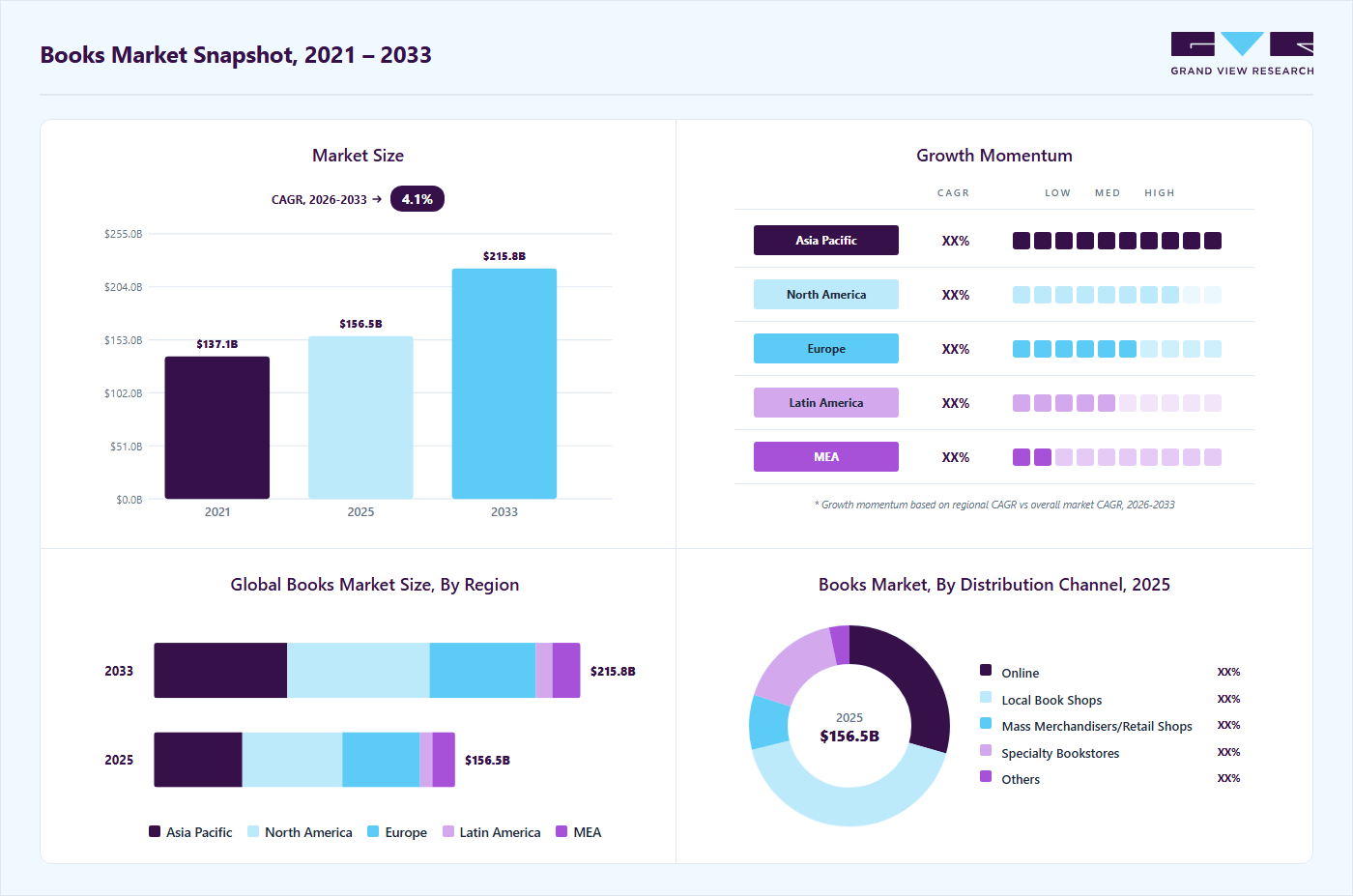Click the Global Books Market Size, By Region heading
The height and width of the screenshot is (896, 1353).
pos(375,585)
